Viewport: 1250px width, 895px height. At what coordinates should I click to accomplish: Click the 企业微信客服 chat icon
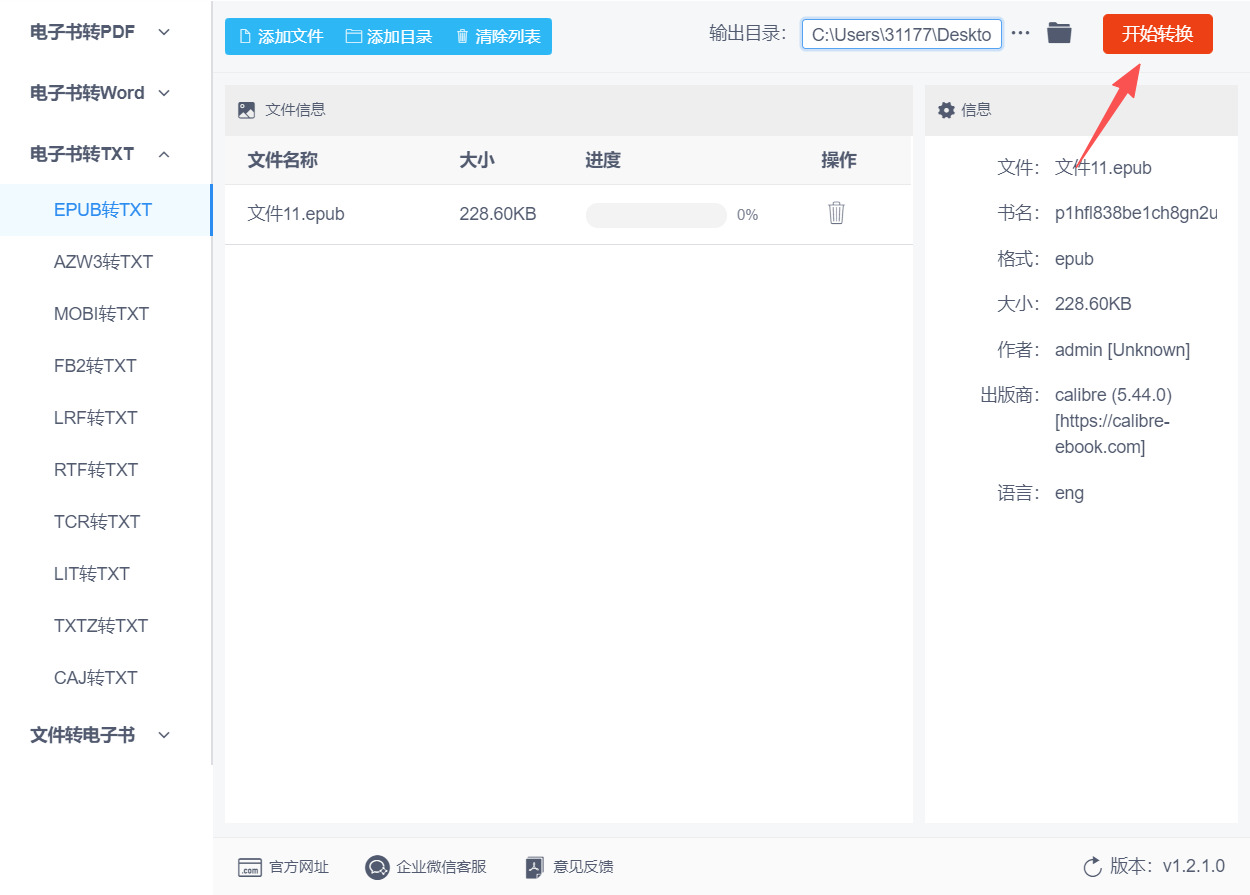click(377, 867)
